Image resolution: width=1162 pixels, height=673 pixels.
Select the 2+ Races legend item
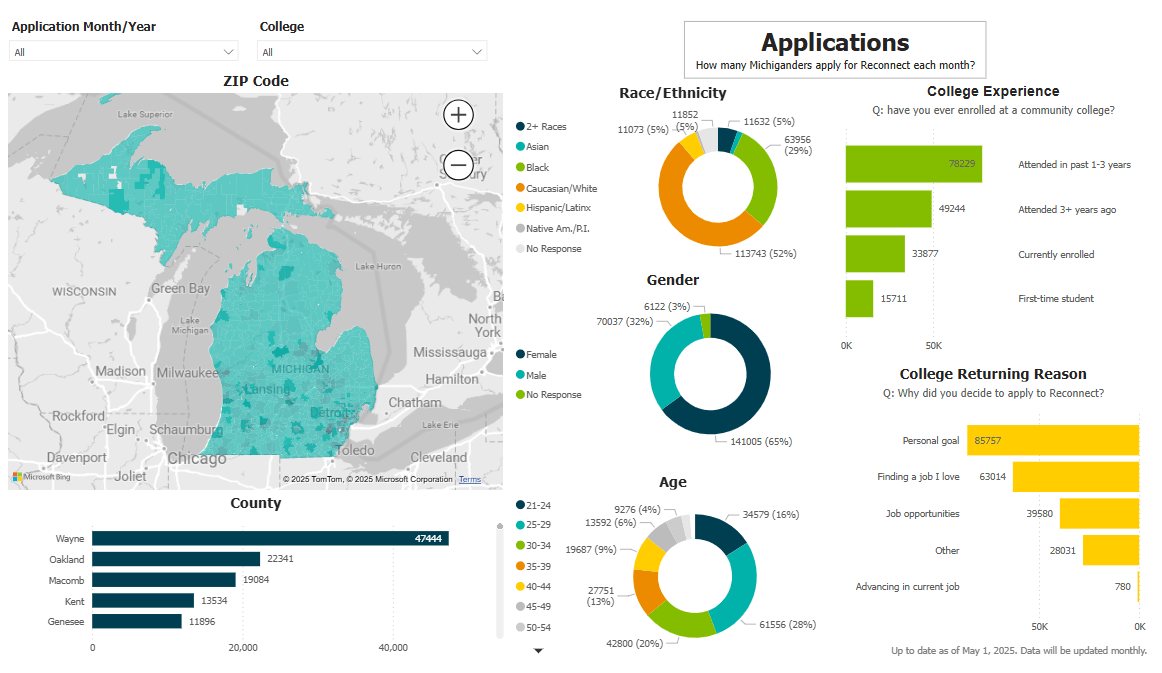point(541,127)
